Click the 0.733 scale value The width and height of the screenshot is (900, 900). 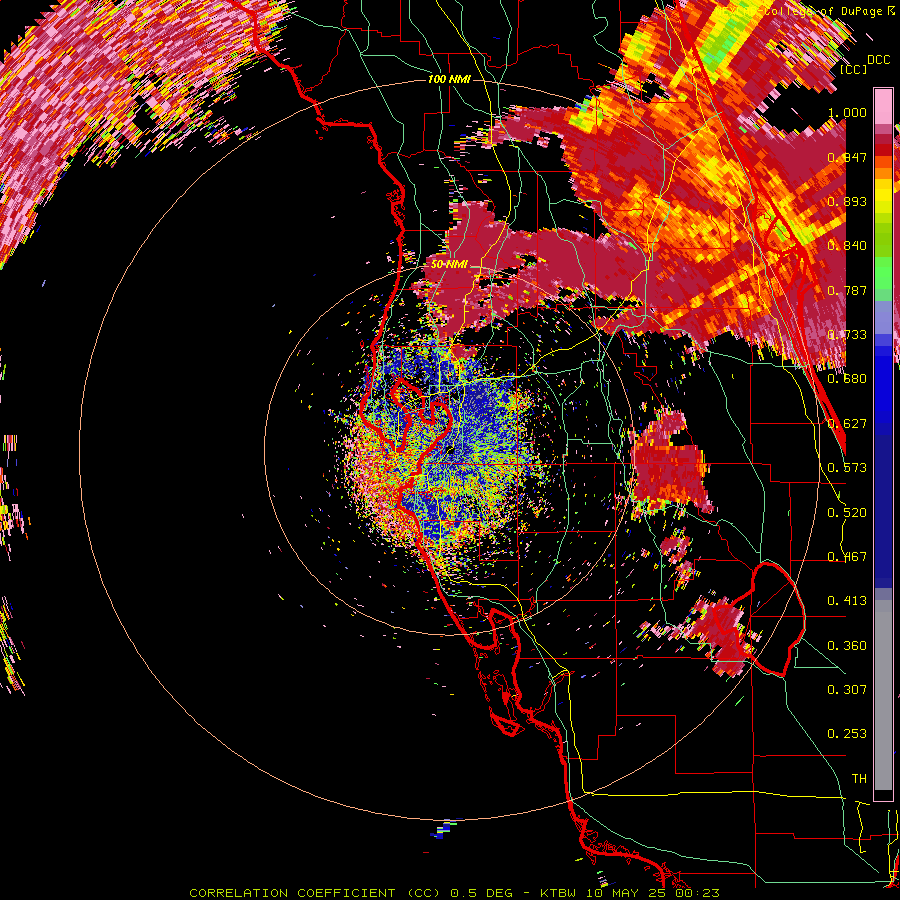847,335
